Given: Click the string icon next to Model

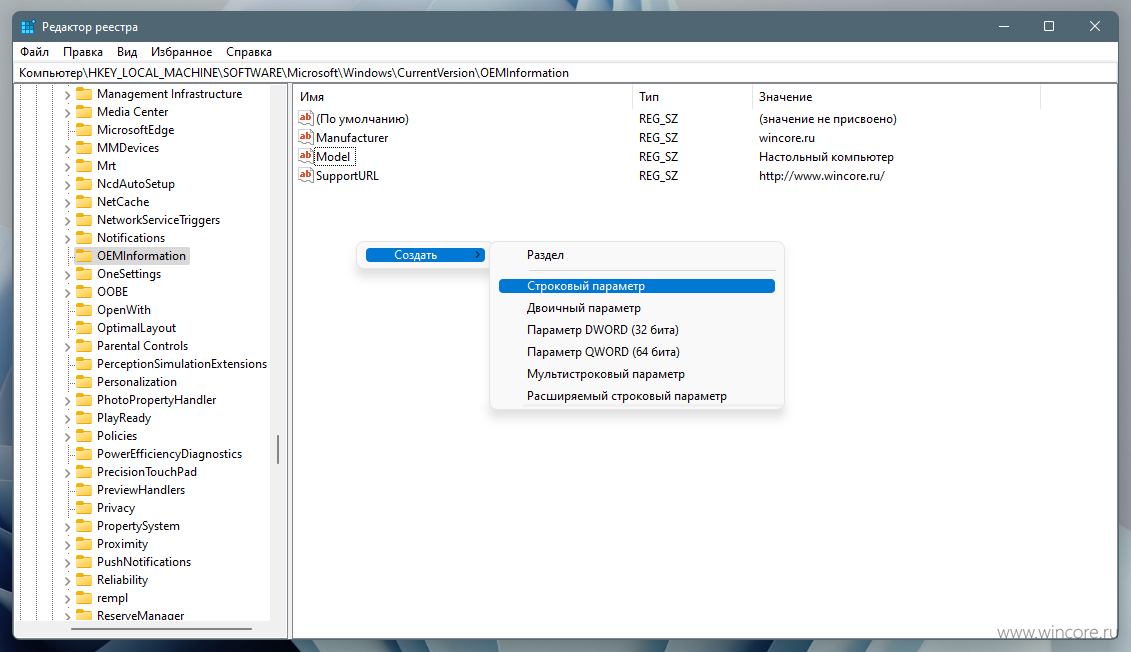Looking at the screenshot, I should 306,156.
